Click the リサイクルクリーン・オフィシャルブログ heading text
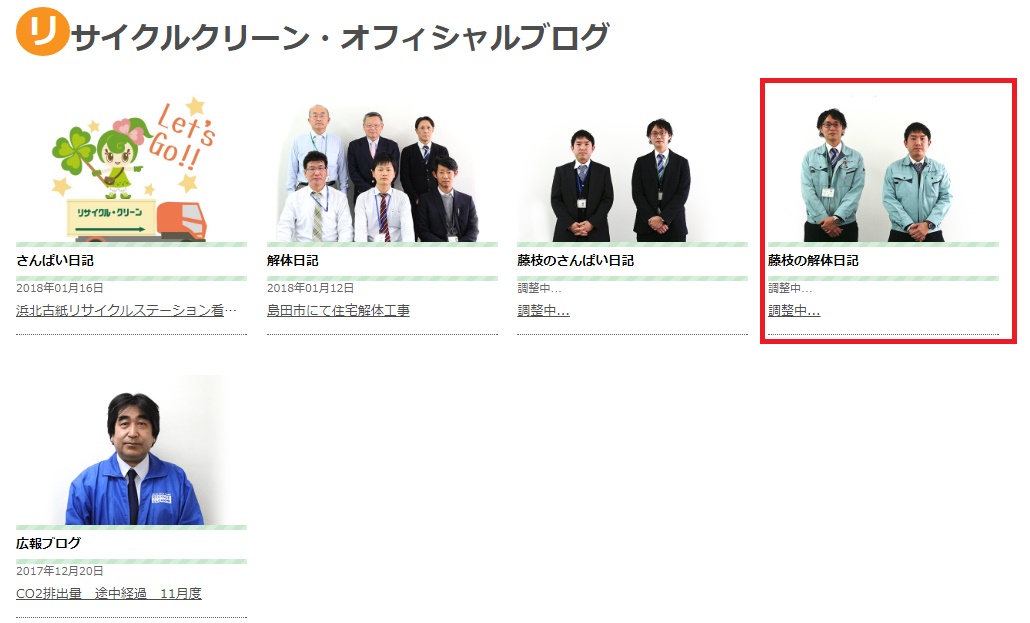The image size is (1030, 623). 340,37
